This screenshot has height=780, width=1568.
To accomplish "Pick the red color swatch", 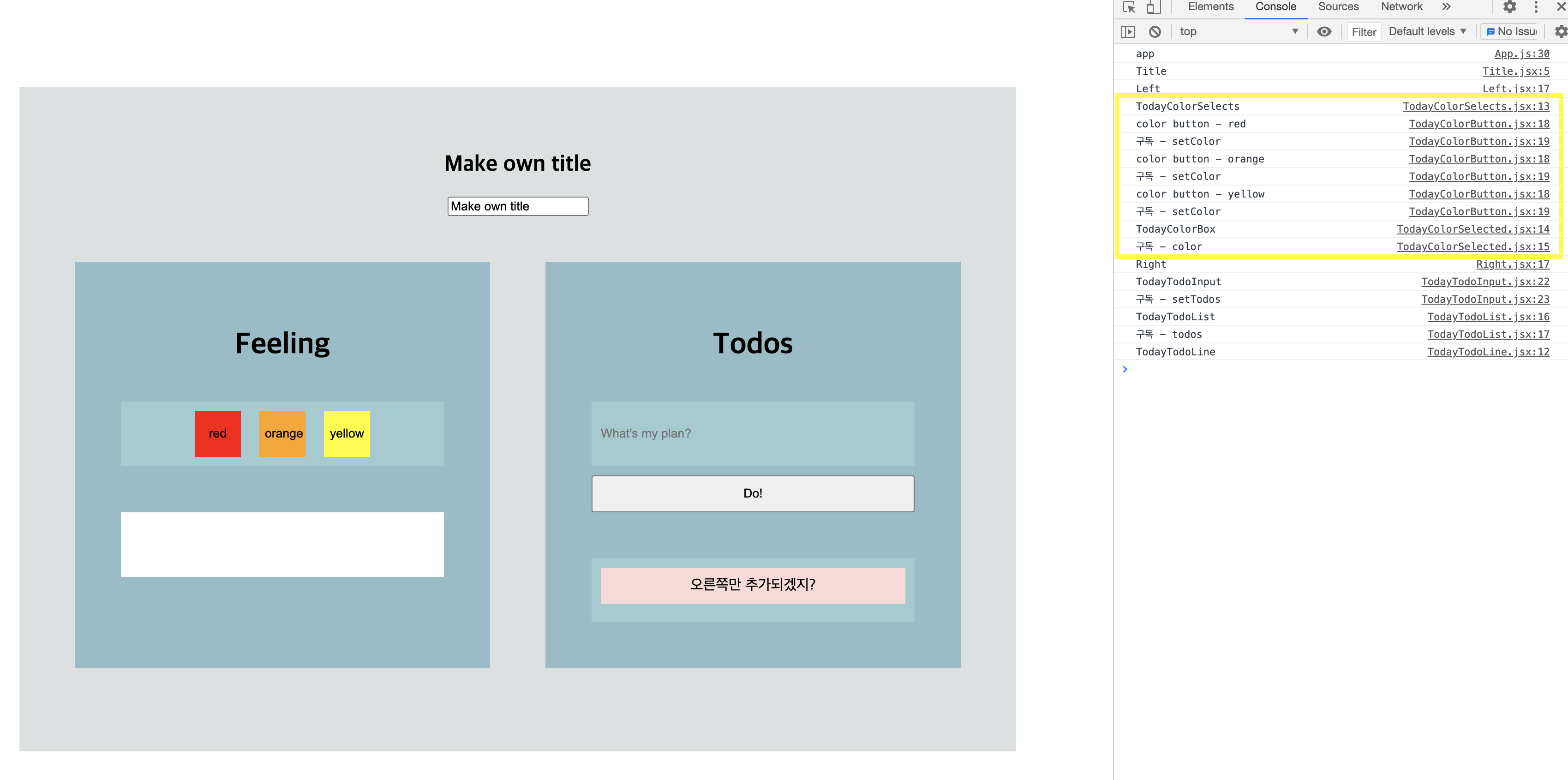I will coord(217,433).
